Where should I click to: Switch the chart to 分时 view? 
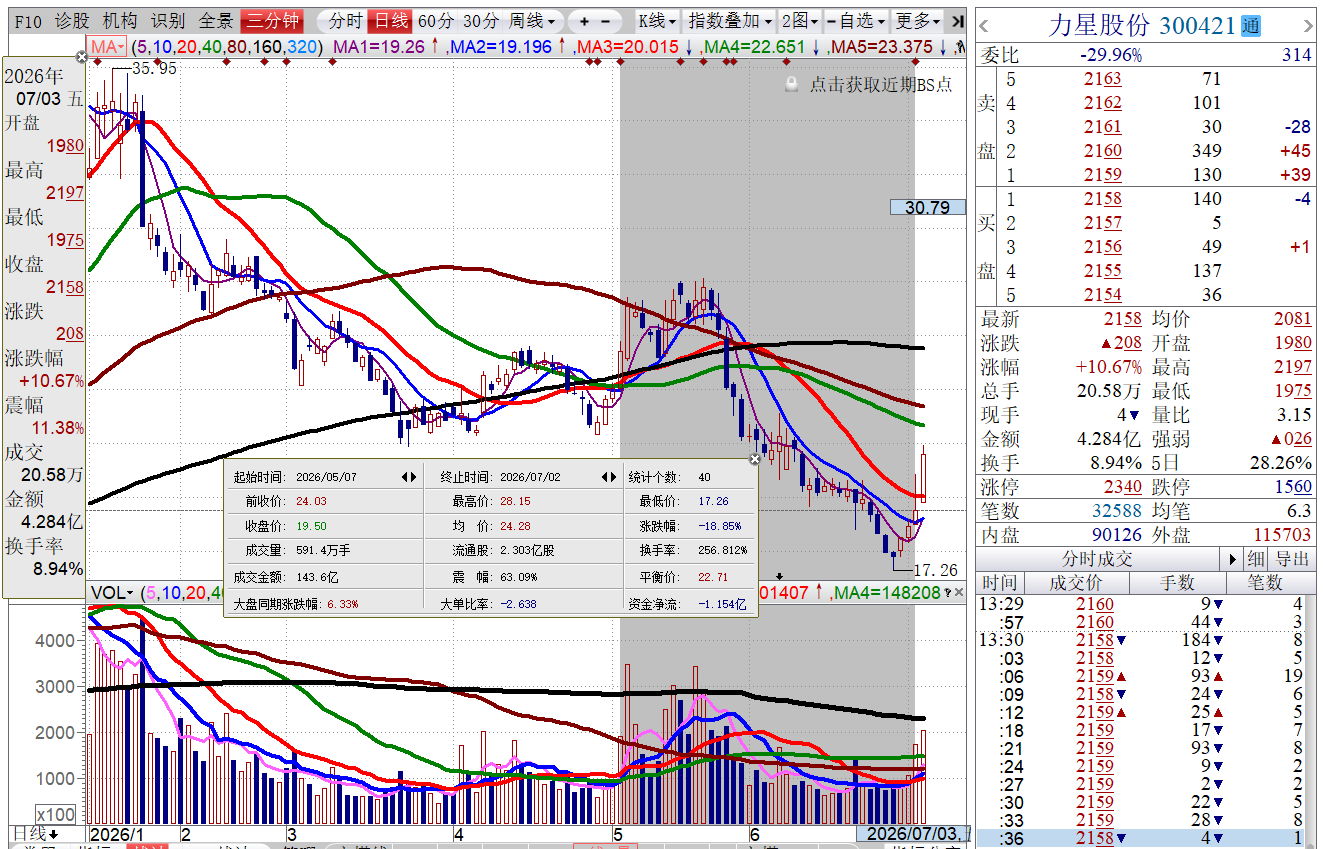[x=345, y=21]
